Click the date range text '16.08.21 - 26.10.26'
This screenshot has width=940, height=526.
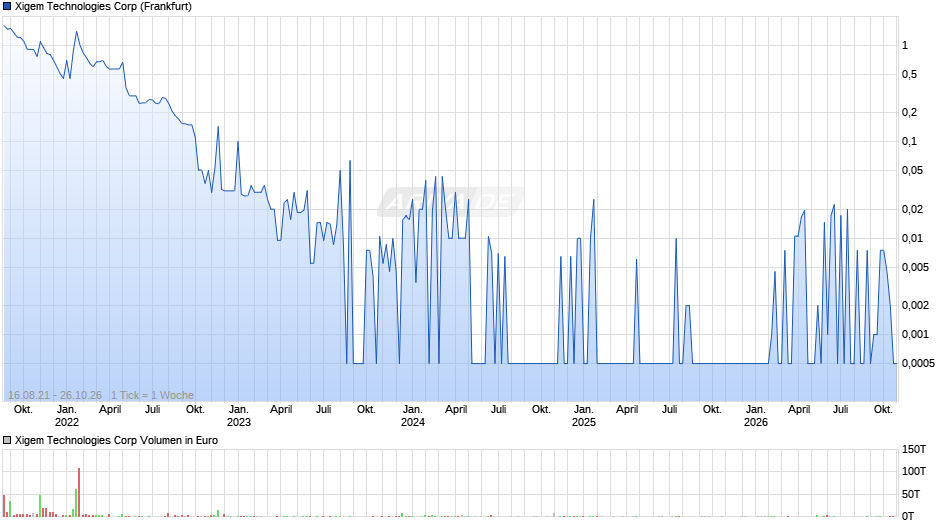coord(55,395)
